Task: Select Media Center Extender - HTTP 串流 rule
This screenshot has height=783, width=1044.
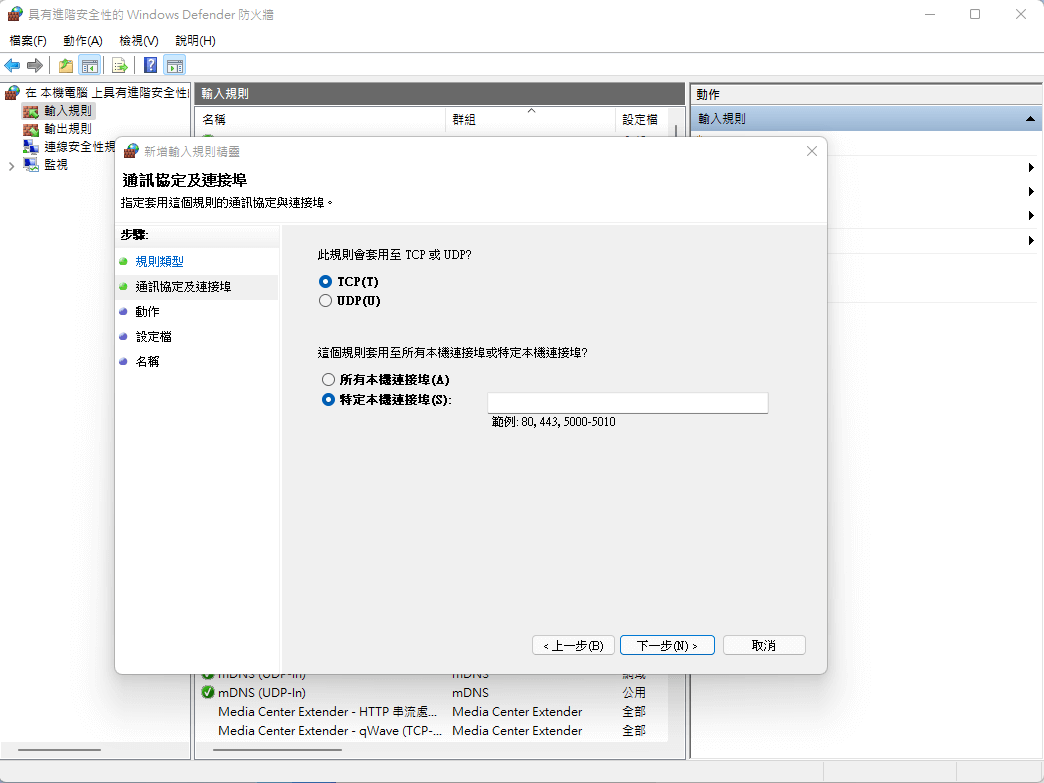Action: [x=433, y=712]
